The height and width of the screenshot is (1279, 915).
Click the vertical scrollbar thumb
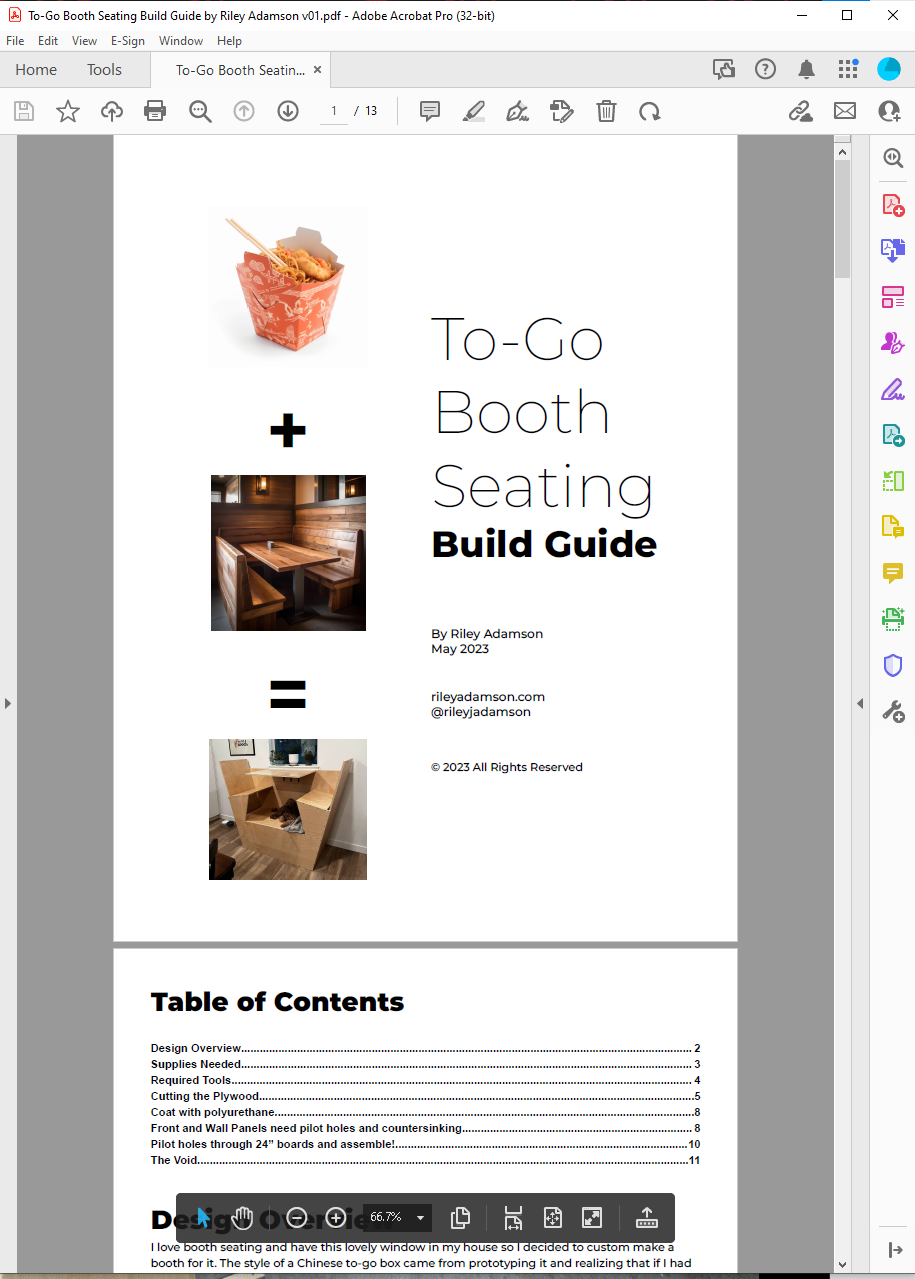(x=842, y=220)
